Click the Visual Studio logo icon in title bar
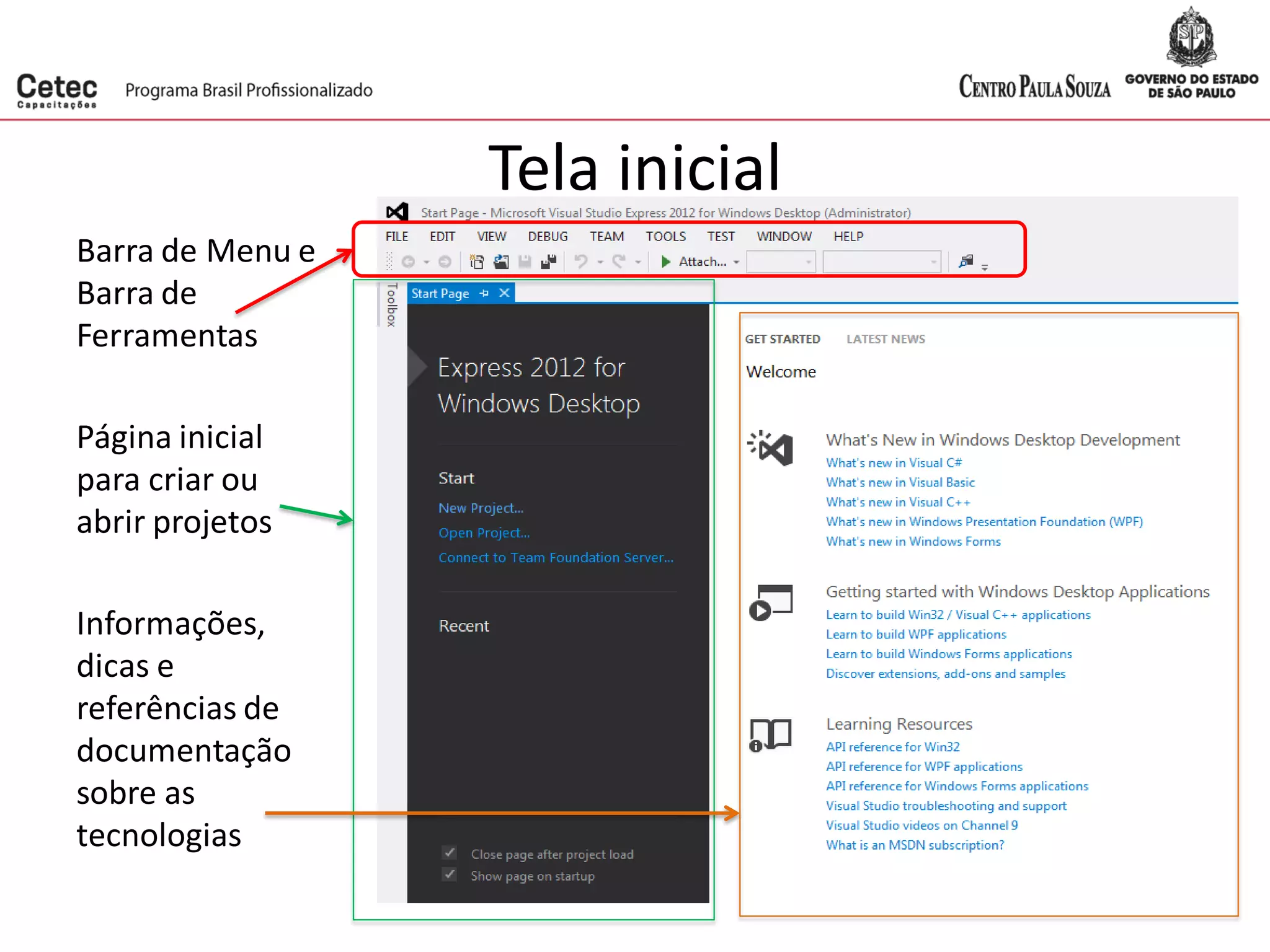 [397, 212]
